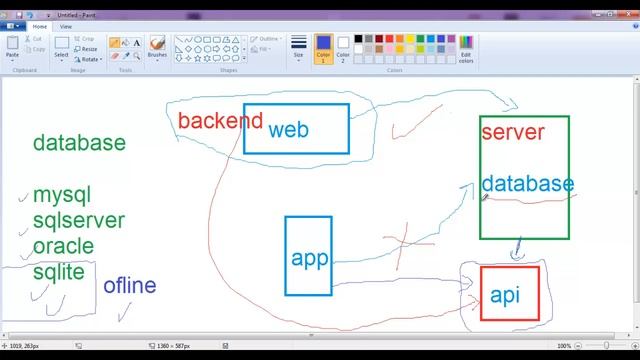The image size is (640, 360).
Task: Choose the Rectangle shape
Action: click(x=207, y=40)
